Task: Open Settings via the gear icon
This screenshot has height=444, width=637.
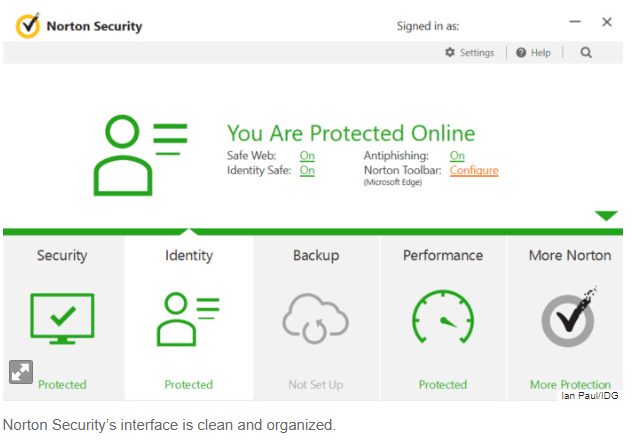Action: tap(449, 52)
